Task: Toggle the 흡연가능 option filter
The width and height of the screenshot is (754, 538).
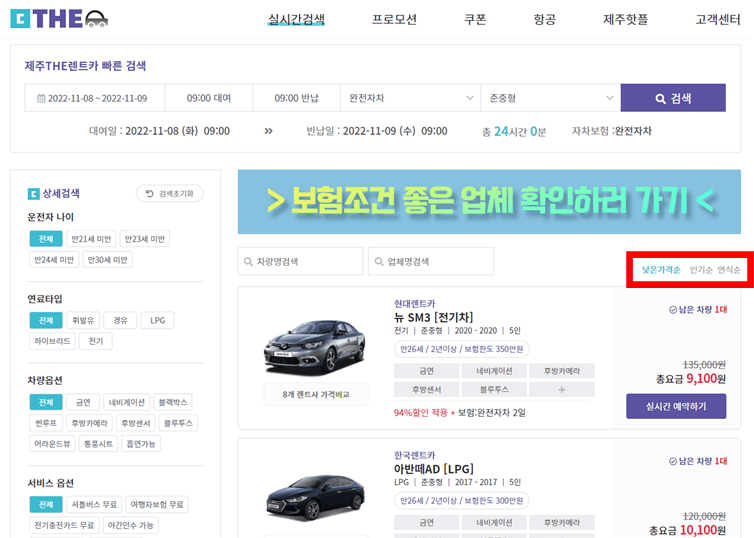Action: click(141, 443)
